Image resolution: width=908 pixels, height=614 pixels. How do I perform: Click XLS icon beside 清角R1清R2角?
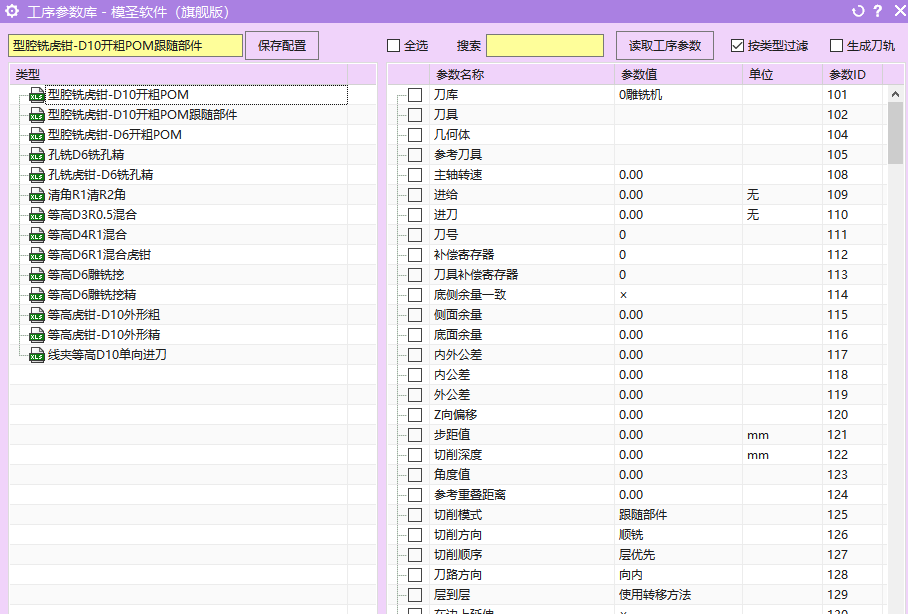click(36, 195)
